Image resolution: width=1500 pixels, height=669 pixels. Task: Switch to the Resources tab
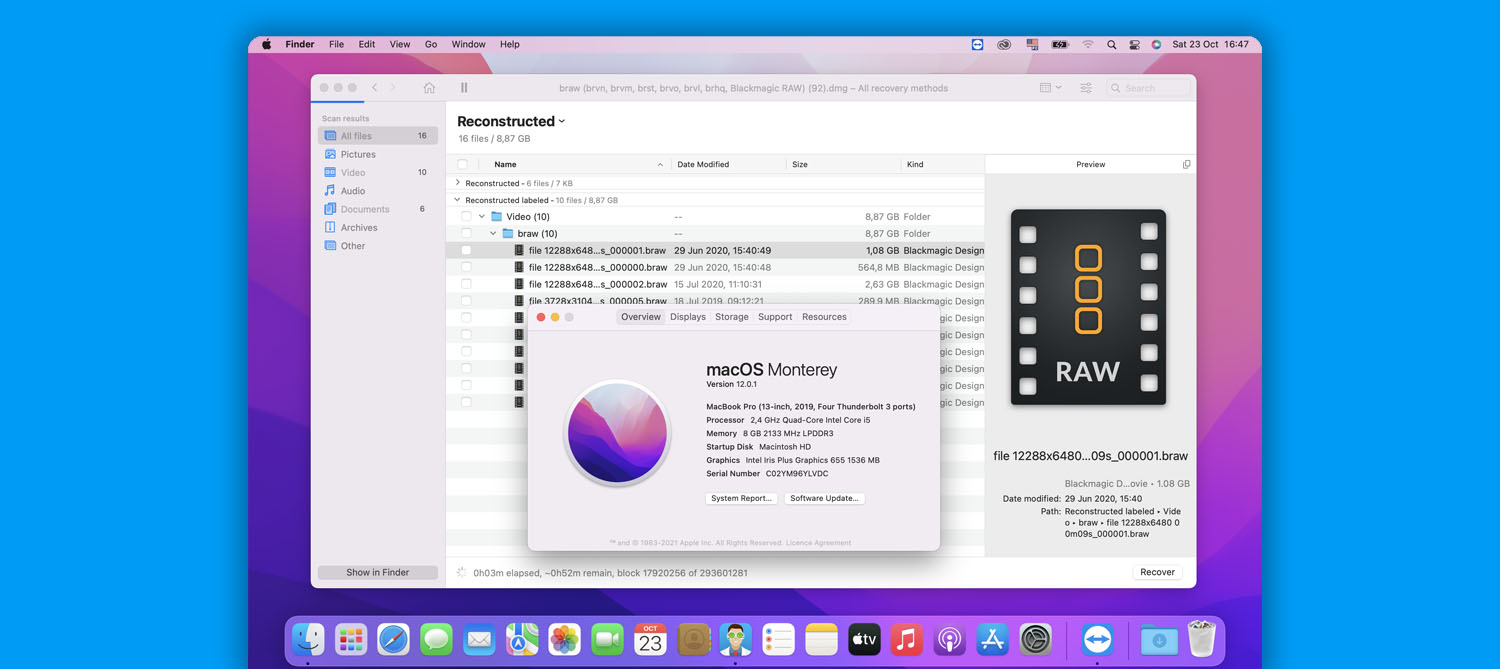pos(824,317)
